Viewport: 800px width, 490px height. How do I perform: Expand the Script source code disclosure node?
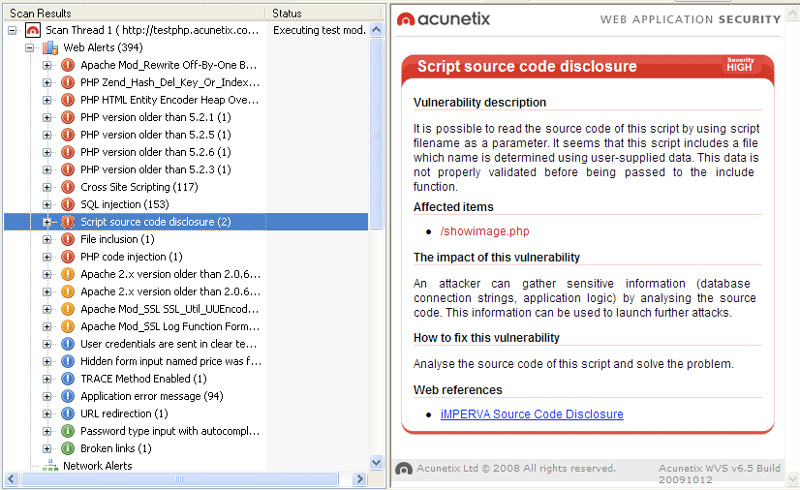47,222
